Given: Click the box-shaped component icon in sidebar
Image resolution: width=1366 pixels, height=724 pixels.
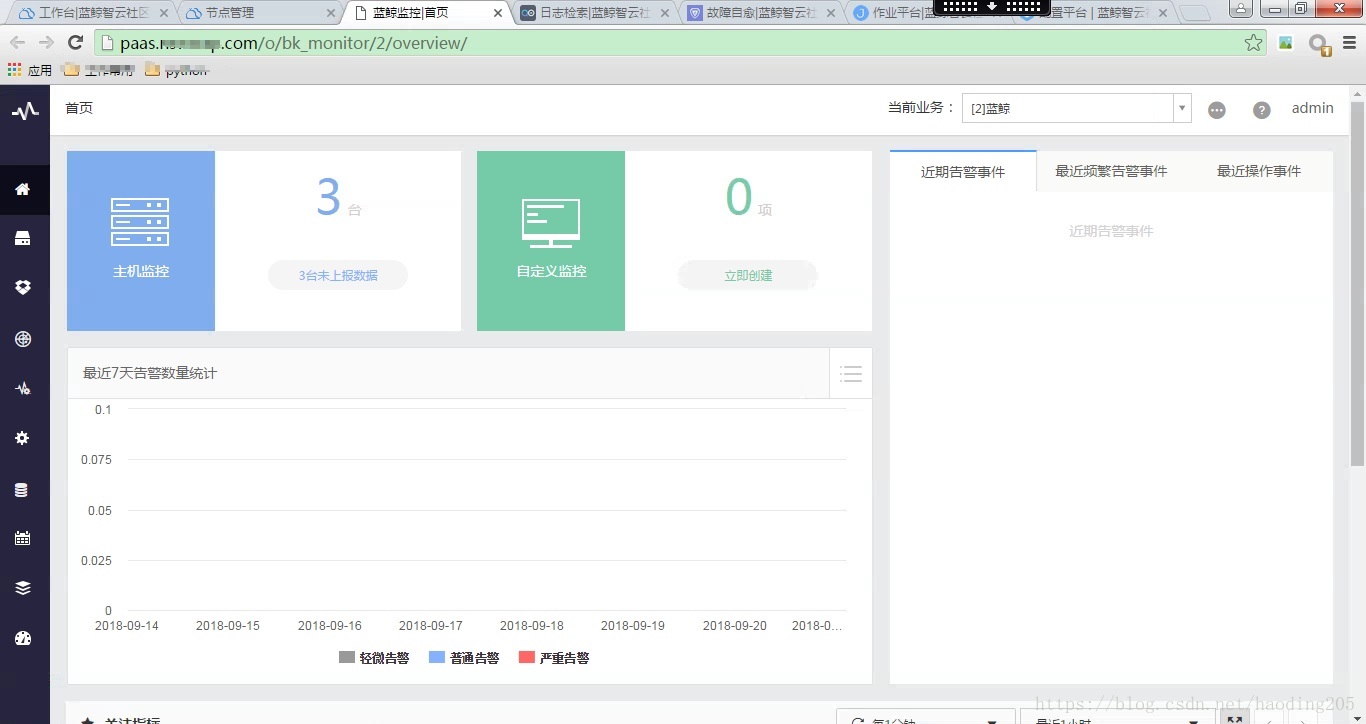Looking at the screenshot, I should click(x=23, y=287).
